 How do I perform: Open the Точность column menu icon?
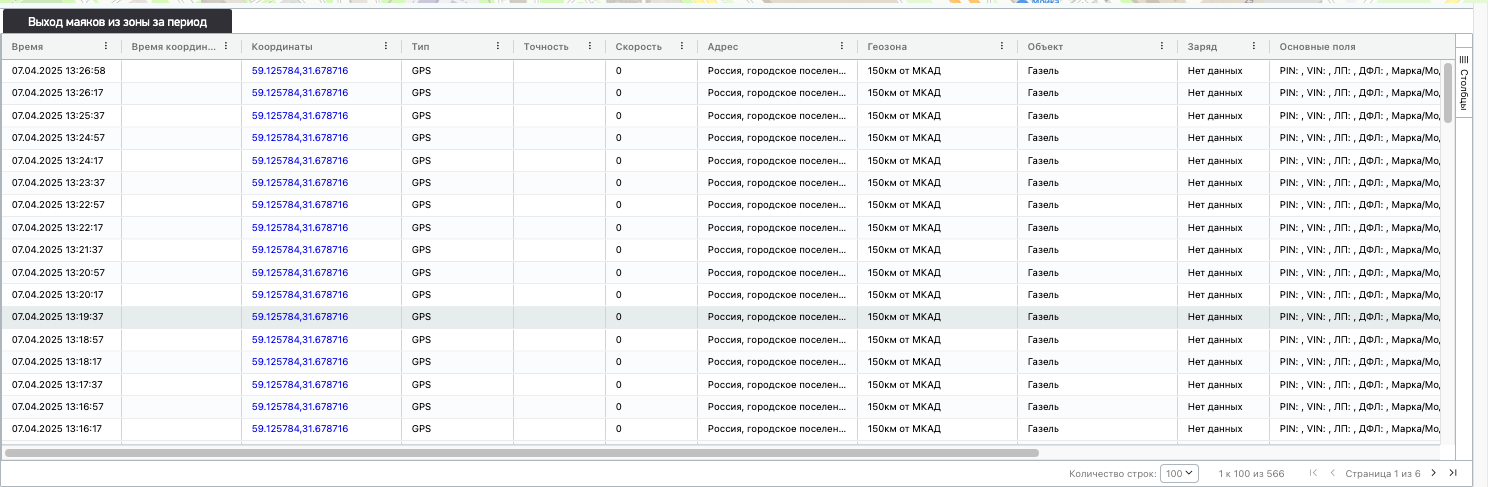(x=590, y=46)
